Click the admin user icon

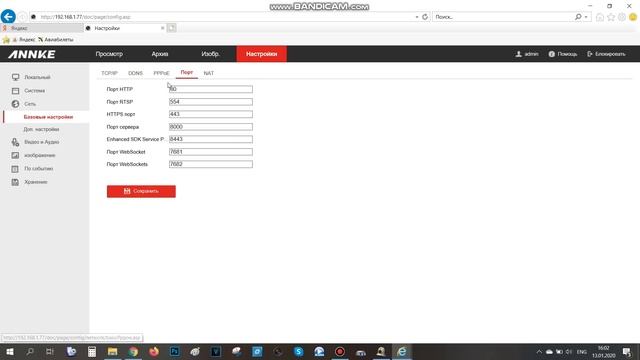[x=519, y=54]
